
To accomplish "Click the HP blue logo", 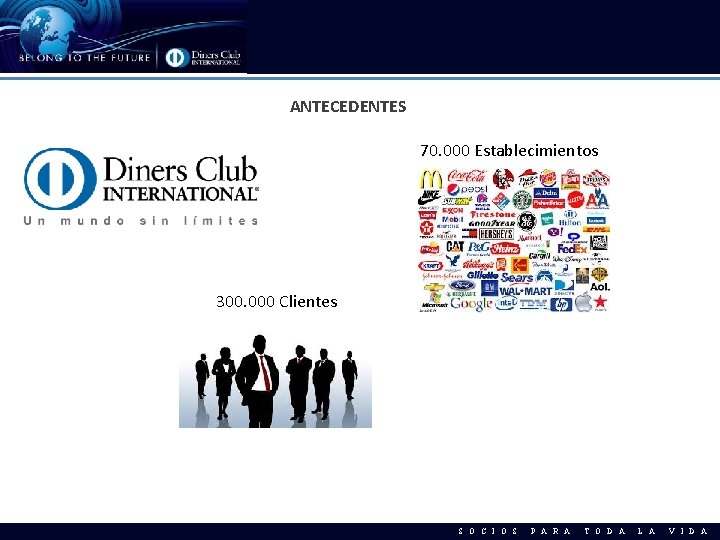I will pyautogui.click(x=561, y=304).
